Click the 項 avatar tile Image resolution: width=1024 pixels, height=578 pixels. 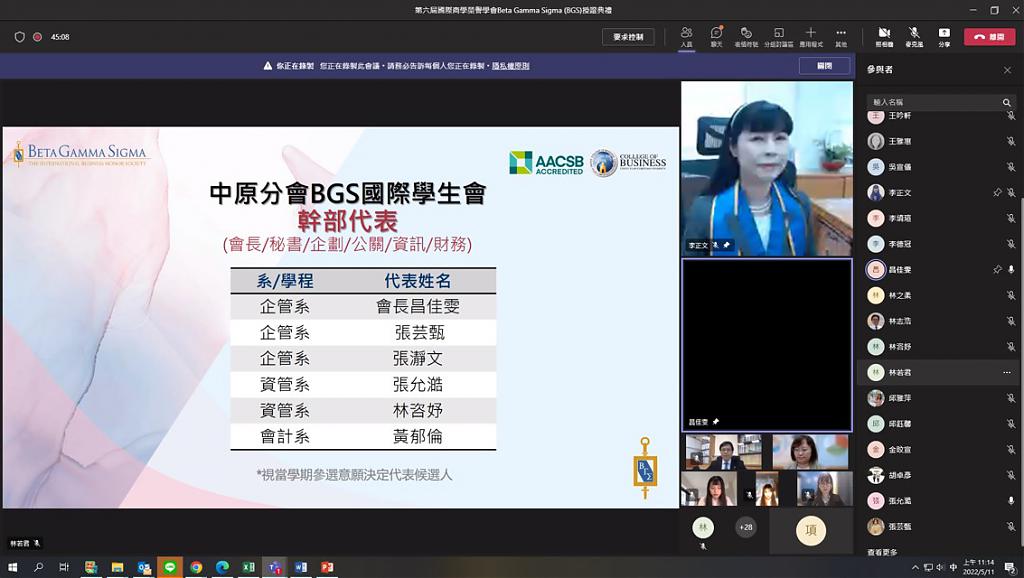(811, 530)
